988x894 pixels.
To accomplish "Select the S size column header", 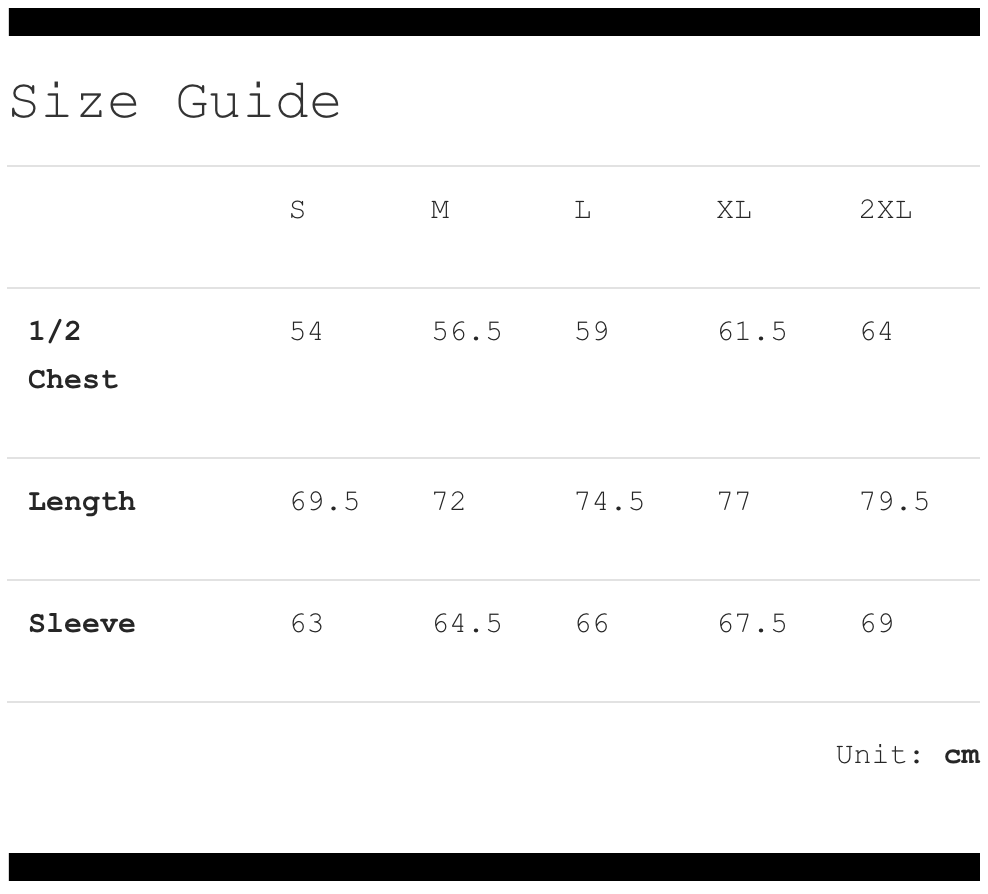I will click(298, 211).
